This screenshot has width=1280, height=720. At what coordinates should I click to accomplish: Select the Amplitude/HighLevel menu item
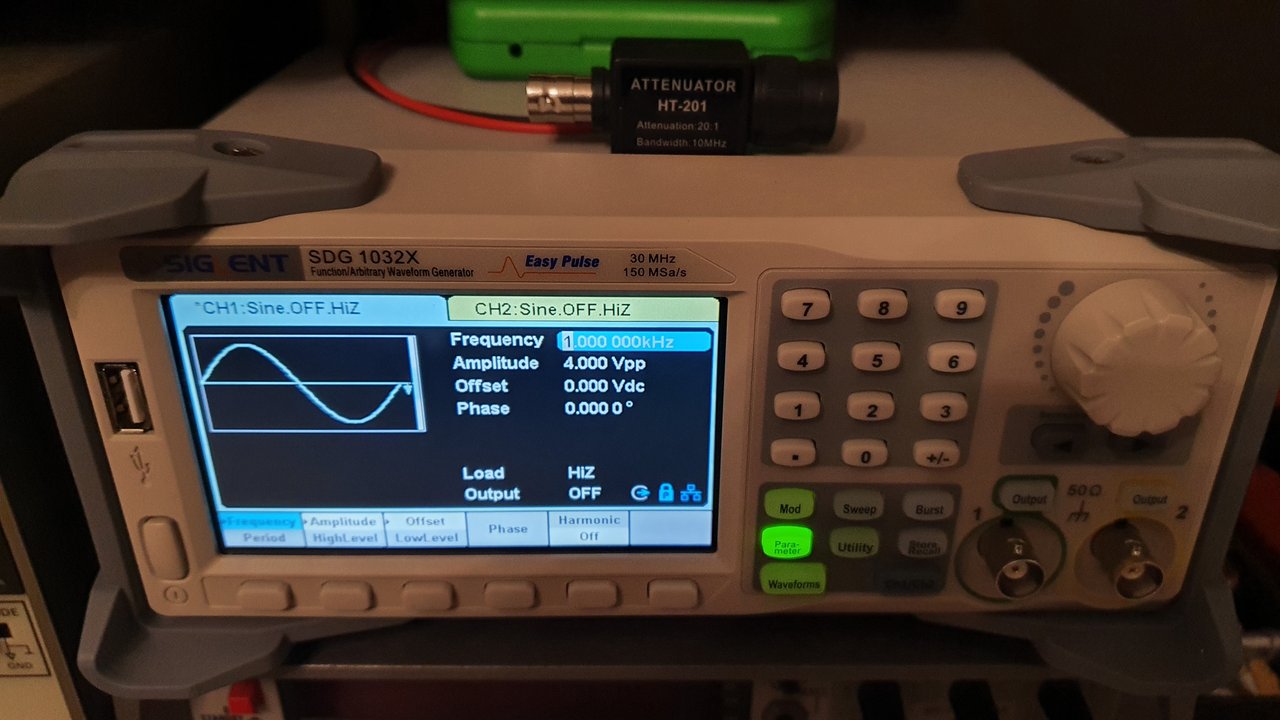[343, 529]
